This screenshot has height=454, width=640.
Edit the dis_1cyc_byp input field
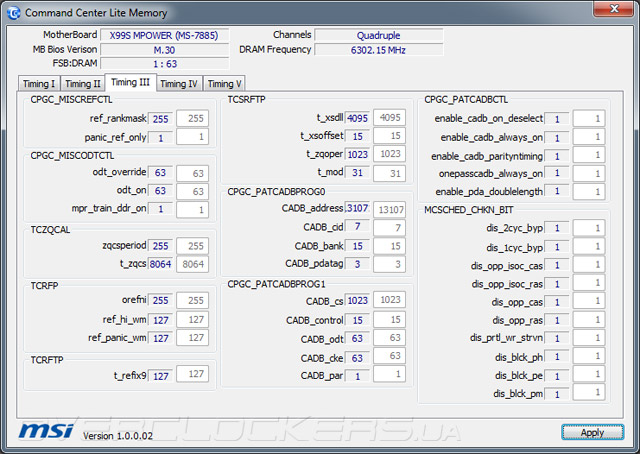click(589, 246)
